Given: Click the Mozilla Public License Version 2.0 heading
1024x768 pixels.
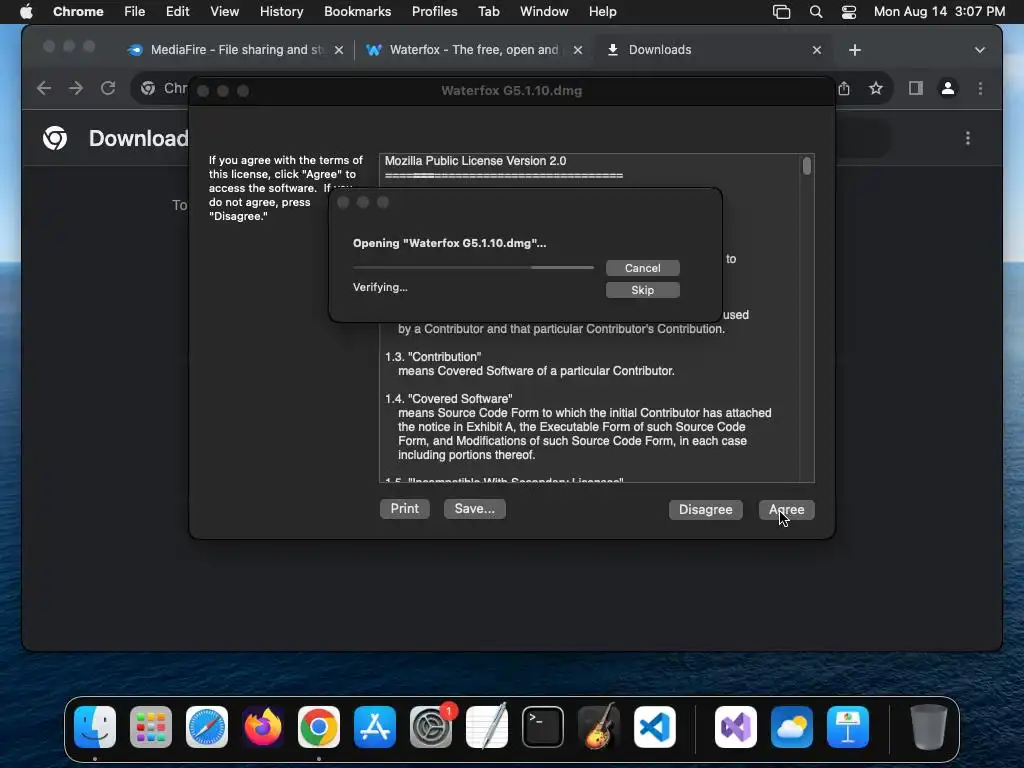Looking at the screenshot, I should click(x=475, y=161).
